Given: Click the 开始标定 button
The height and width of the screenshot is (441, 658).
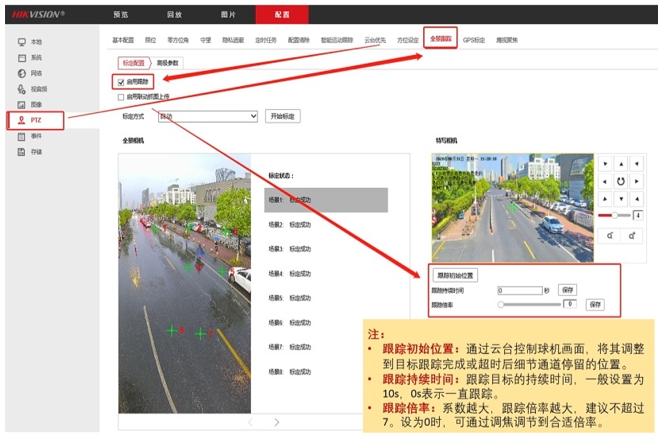Looking at the screenshot, I should point(283,116).
